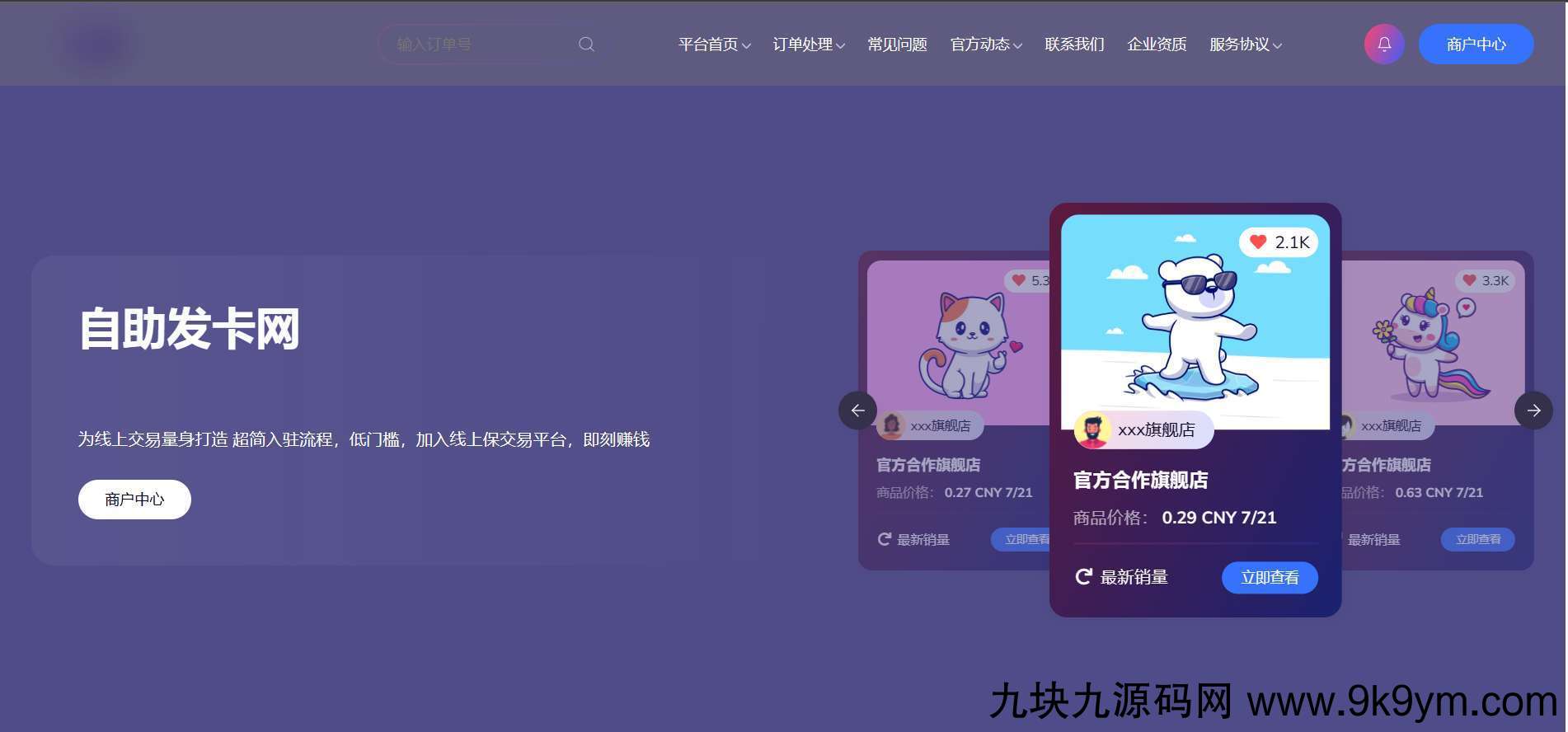Click refresh icon beside 最新销量 in center card
This screenshot has height=732, width=1568.
click(x=1083, y=576)
